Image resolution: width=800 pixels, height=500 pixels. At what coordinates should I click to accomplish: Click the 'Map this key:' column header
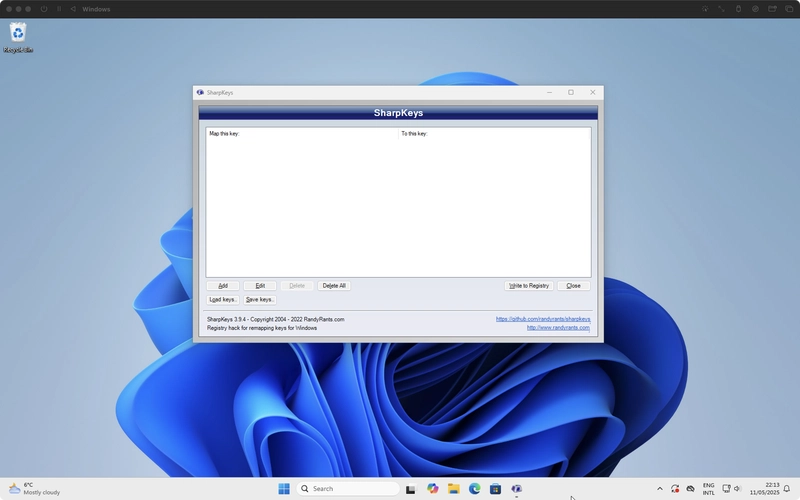(302, 134)
